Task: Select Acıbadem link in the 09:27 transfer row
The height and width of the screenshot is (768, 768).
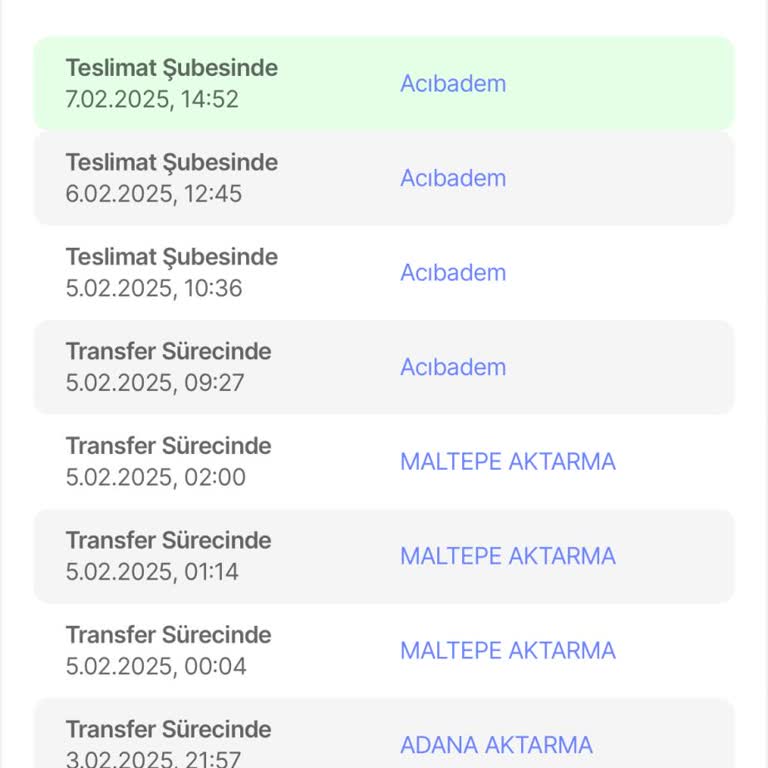Action: pos(453,367)
